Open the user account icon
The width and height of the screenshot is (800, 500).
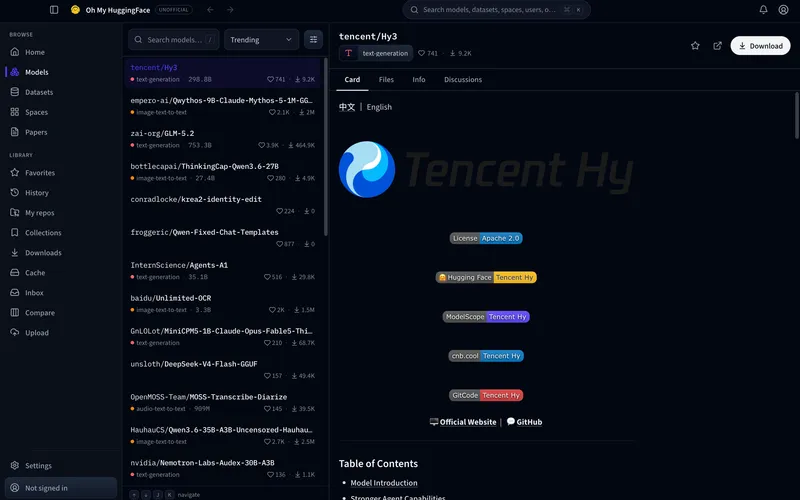pos(783,10)
